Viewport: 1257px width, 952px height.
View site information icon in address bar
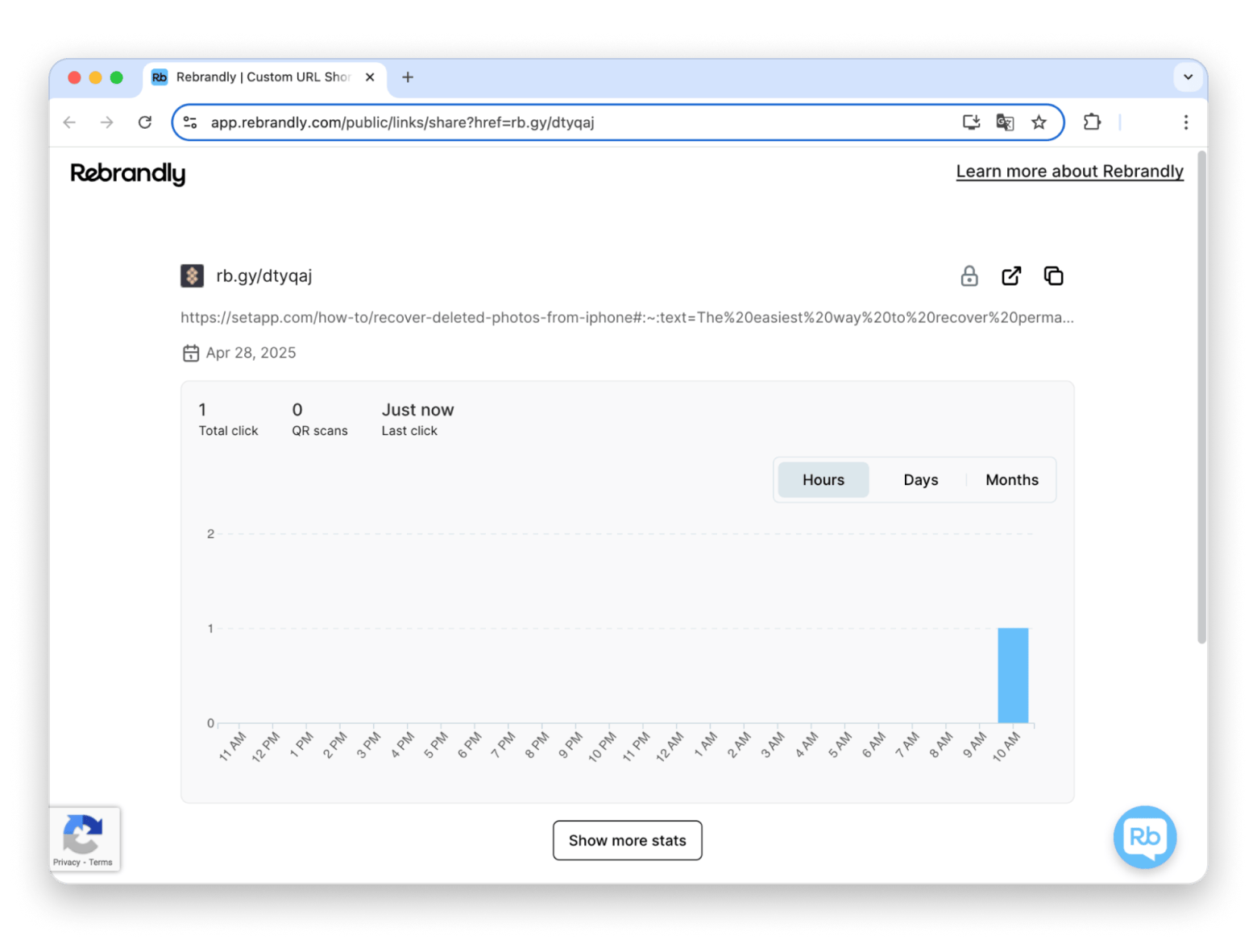pos(190,122)
